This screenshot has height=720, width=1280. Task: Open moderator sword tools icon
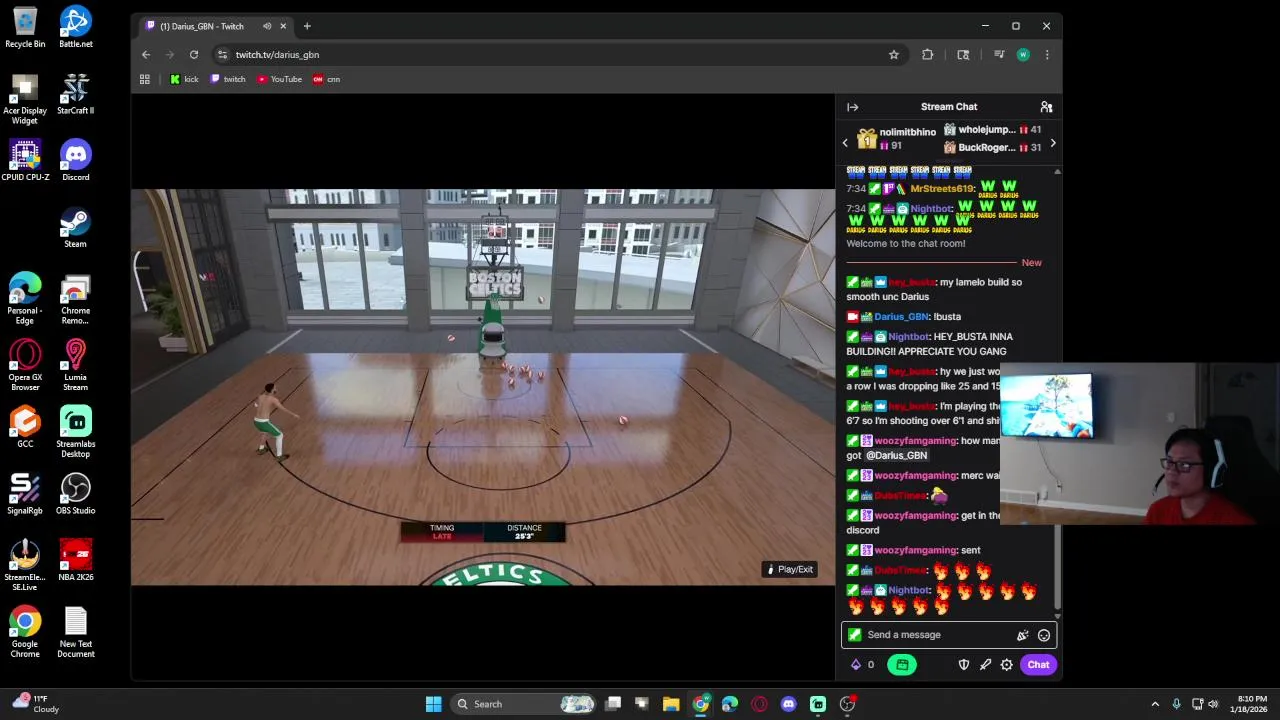click(985, 664)
